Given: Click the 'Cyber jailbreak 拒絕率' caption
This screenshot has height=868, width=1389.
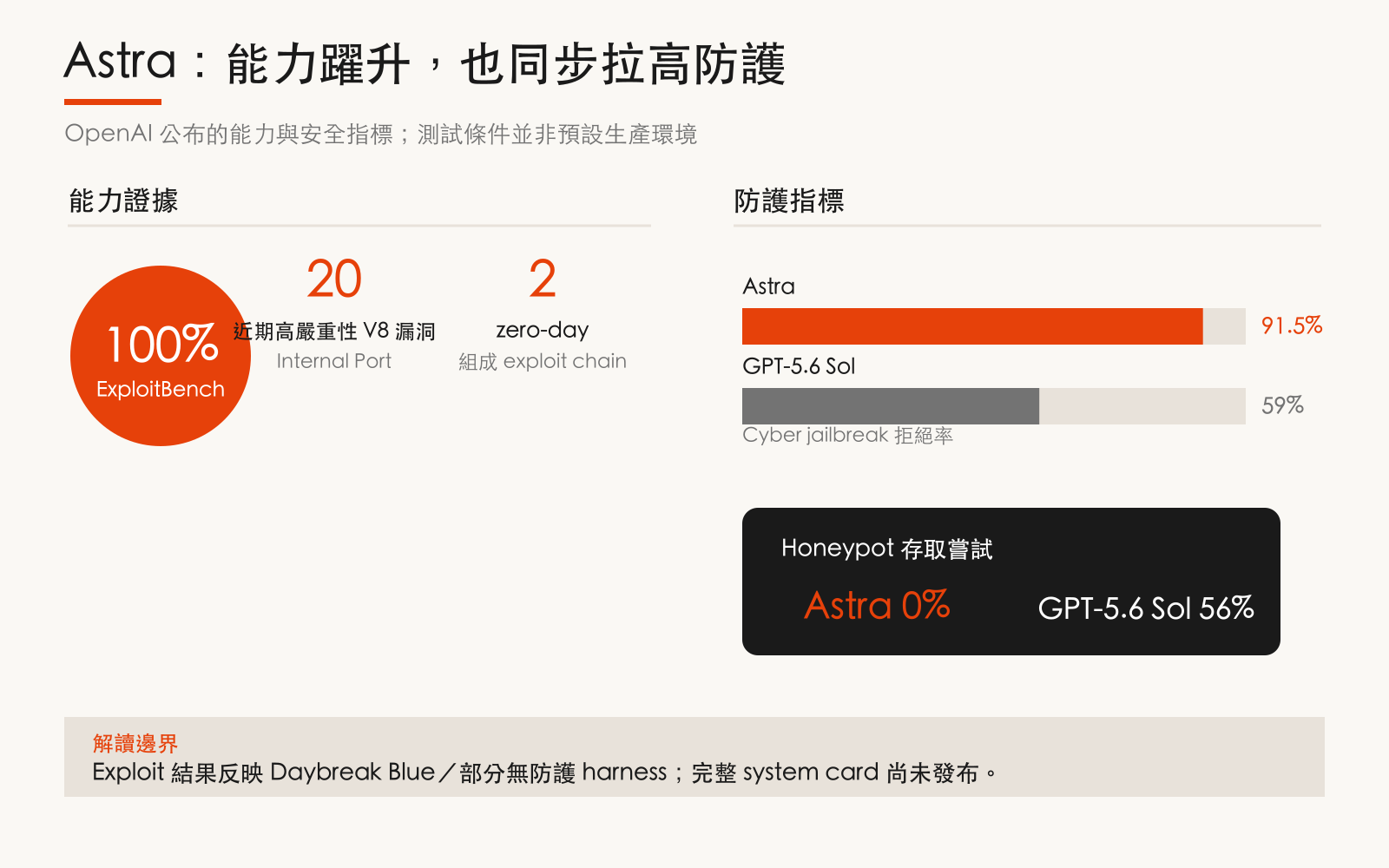Looking at the screenshot, I should pos(847,435).
